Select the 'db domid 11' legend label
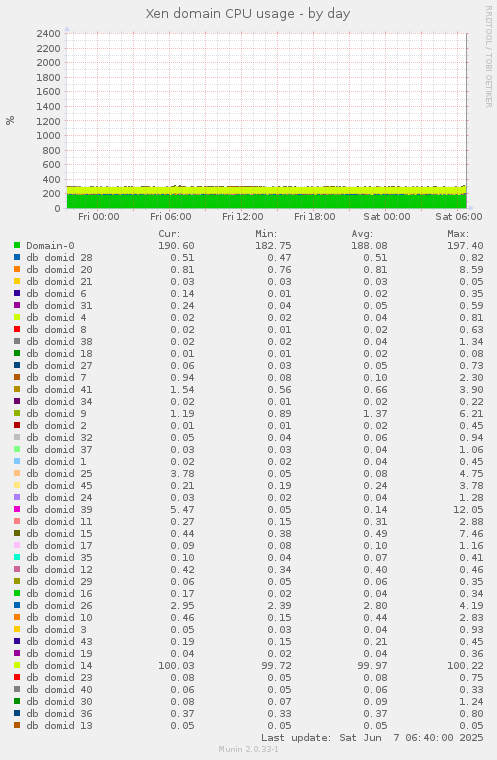Screen dimensions: 497x760 point(59,522)
